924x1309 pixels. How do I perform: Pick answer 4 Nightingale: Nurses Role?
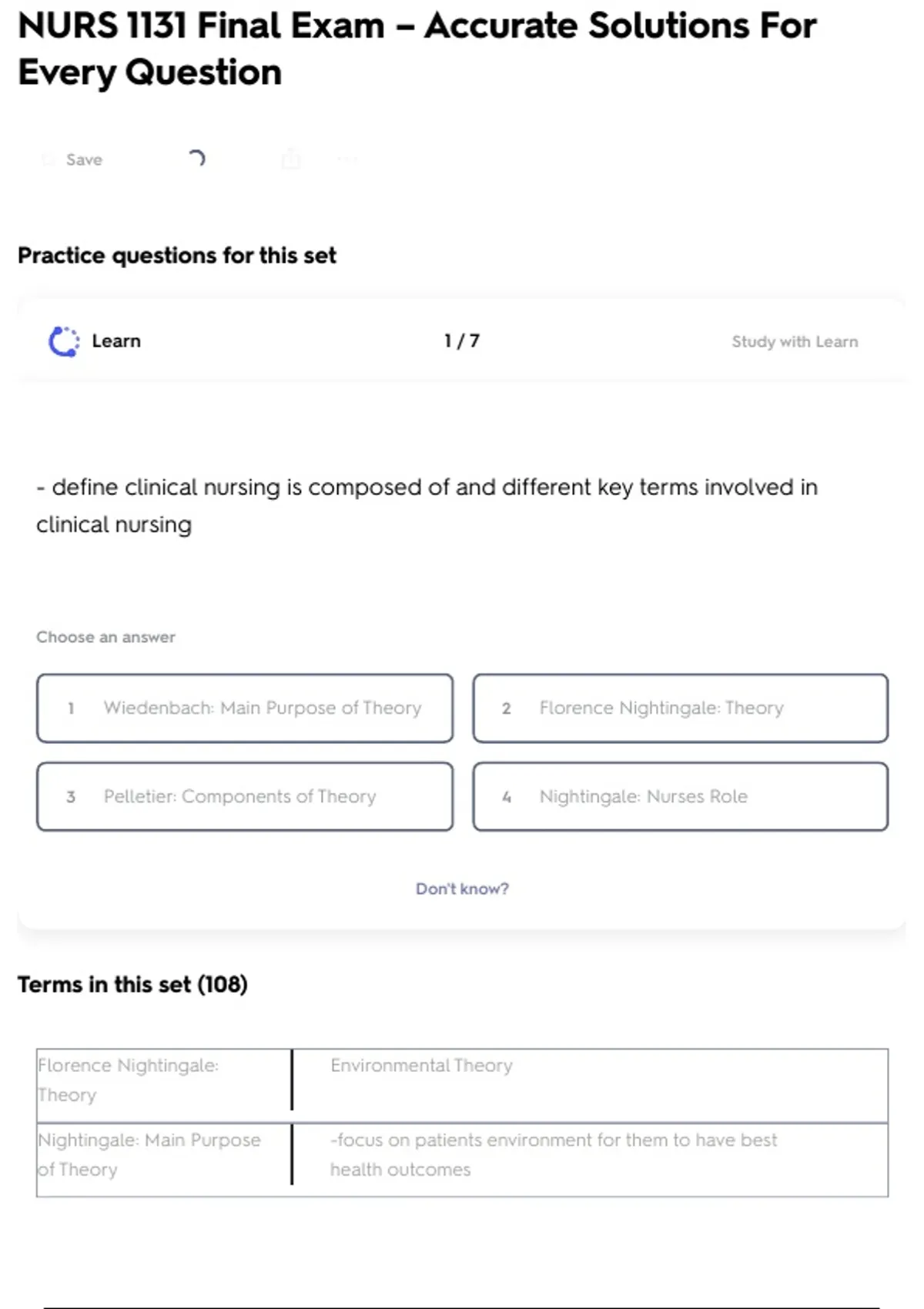(x=681, y=796)
